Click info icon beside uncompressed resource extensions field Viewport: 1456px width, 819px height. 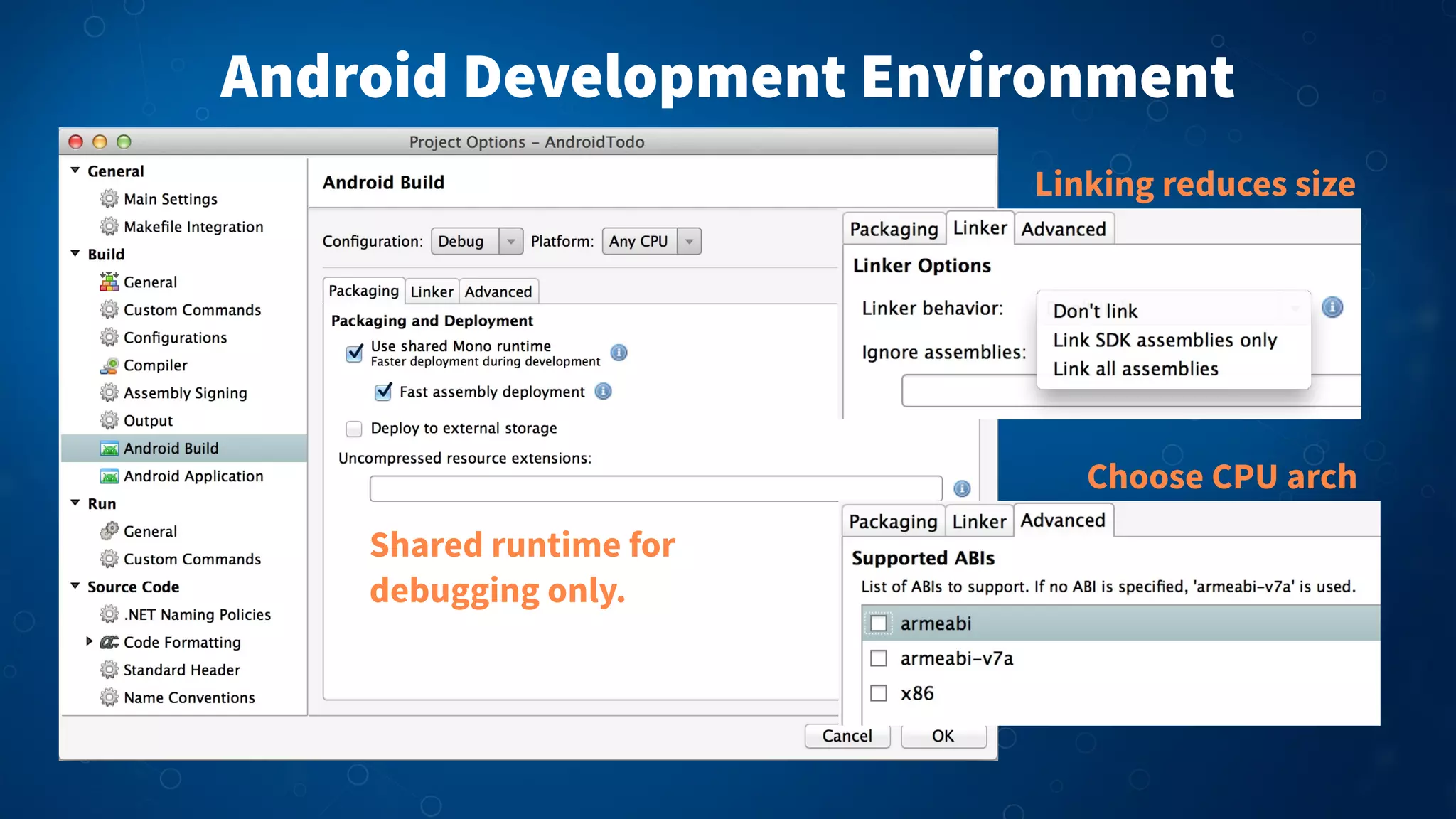[x=961, y=488]
